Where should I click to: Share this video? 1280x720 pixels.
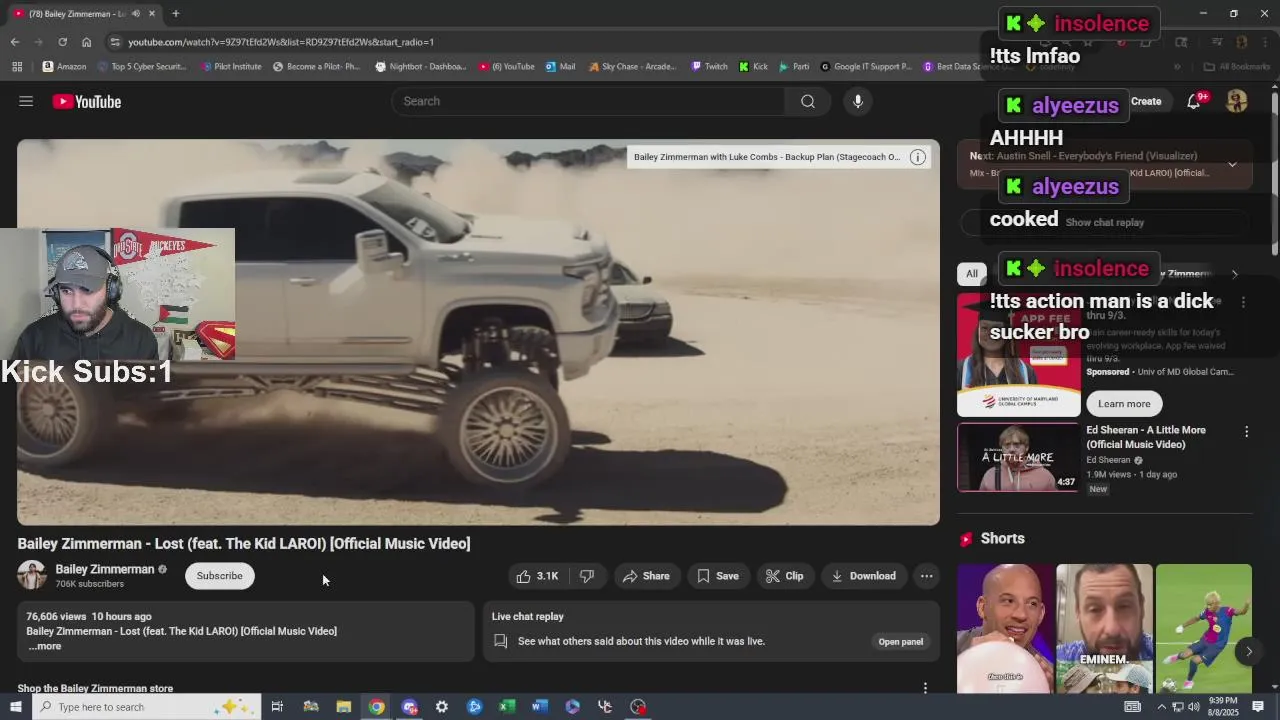tap(646, 576)
